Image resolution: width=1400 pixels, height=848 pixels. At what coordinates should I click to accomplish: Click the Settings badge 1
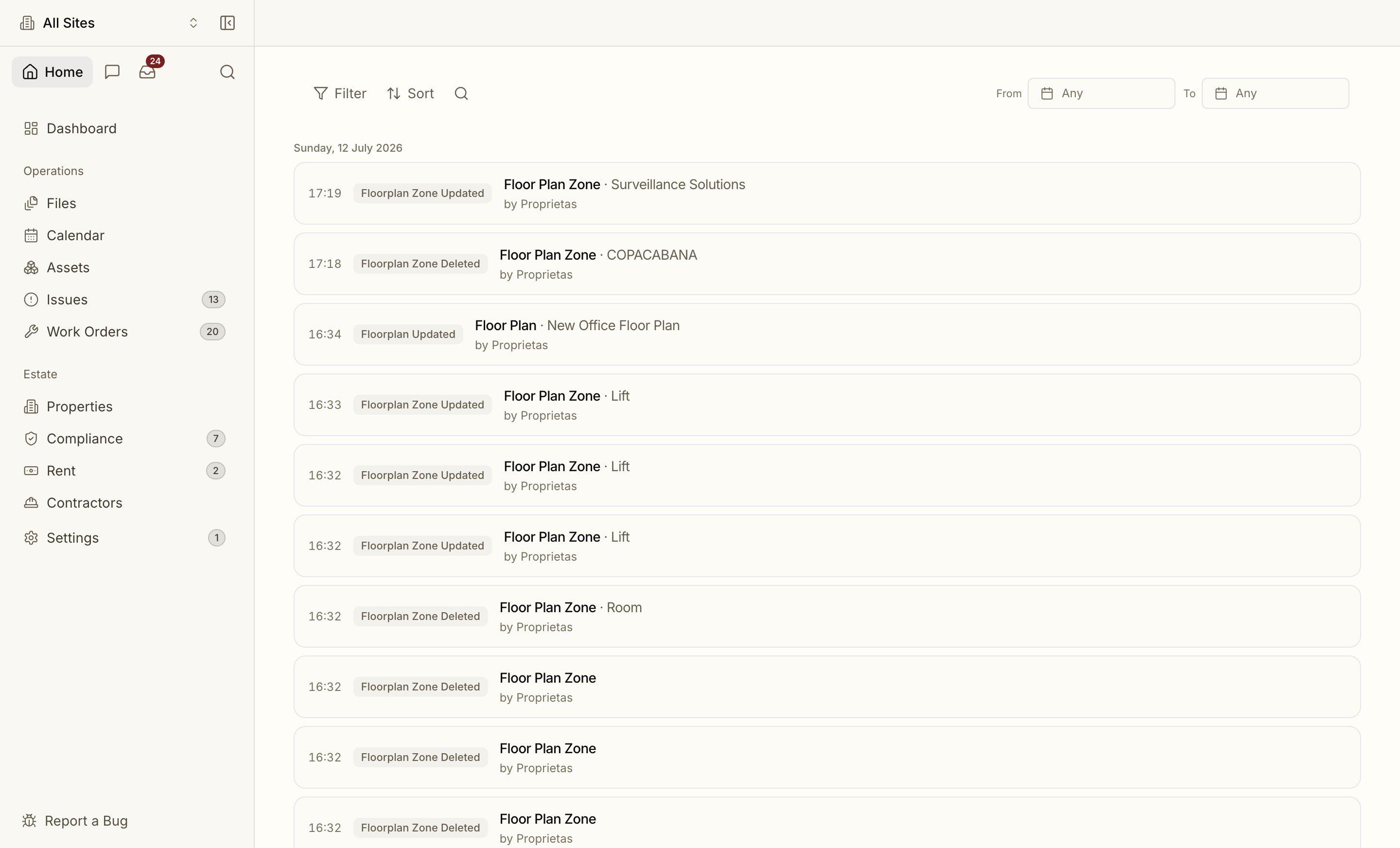216,538
